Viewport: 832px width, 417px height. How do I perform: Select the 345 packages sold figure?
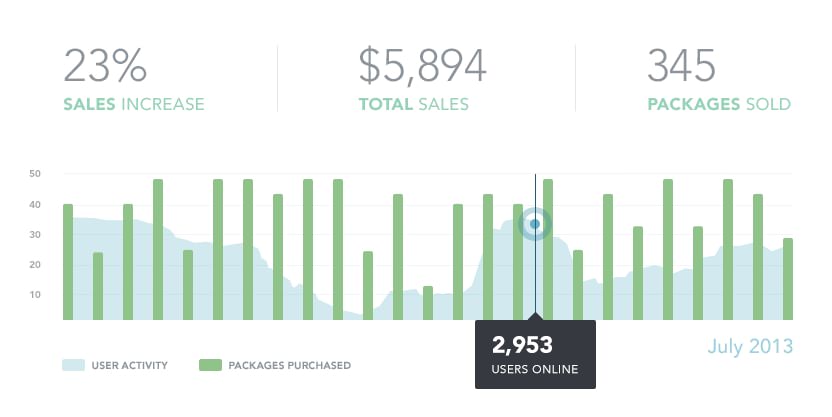[x=681, y=66]
